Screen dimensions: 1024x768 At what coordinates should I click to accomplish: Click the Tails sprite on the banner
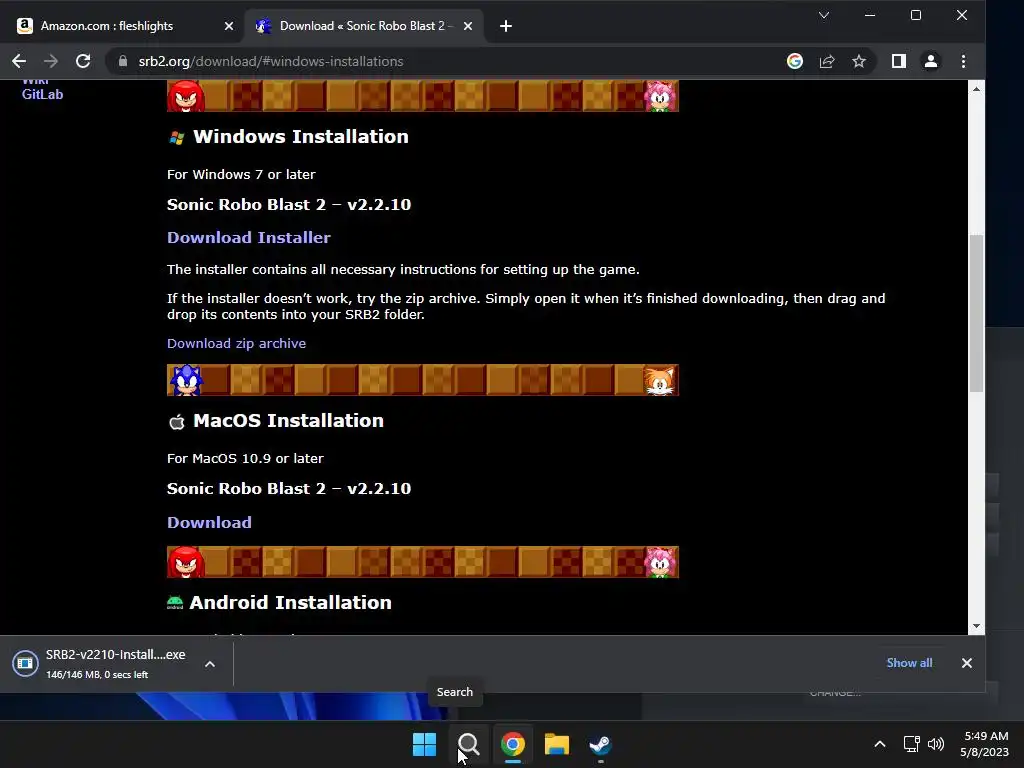[x=660, y=380]
